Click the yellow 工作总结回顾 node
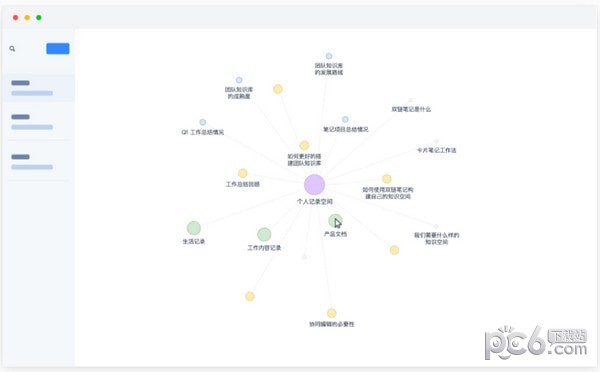Screen dimensions: 600x372 (243, 173)
